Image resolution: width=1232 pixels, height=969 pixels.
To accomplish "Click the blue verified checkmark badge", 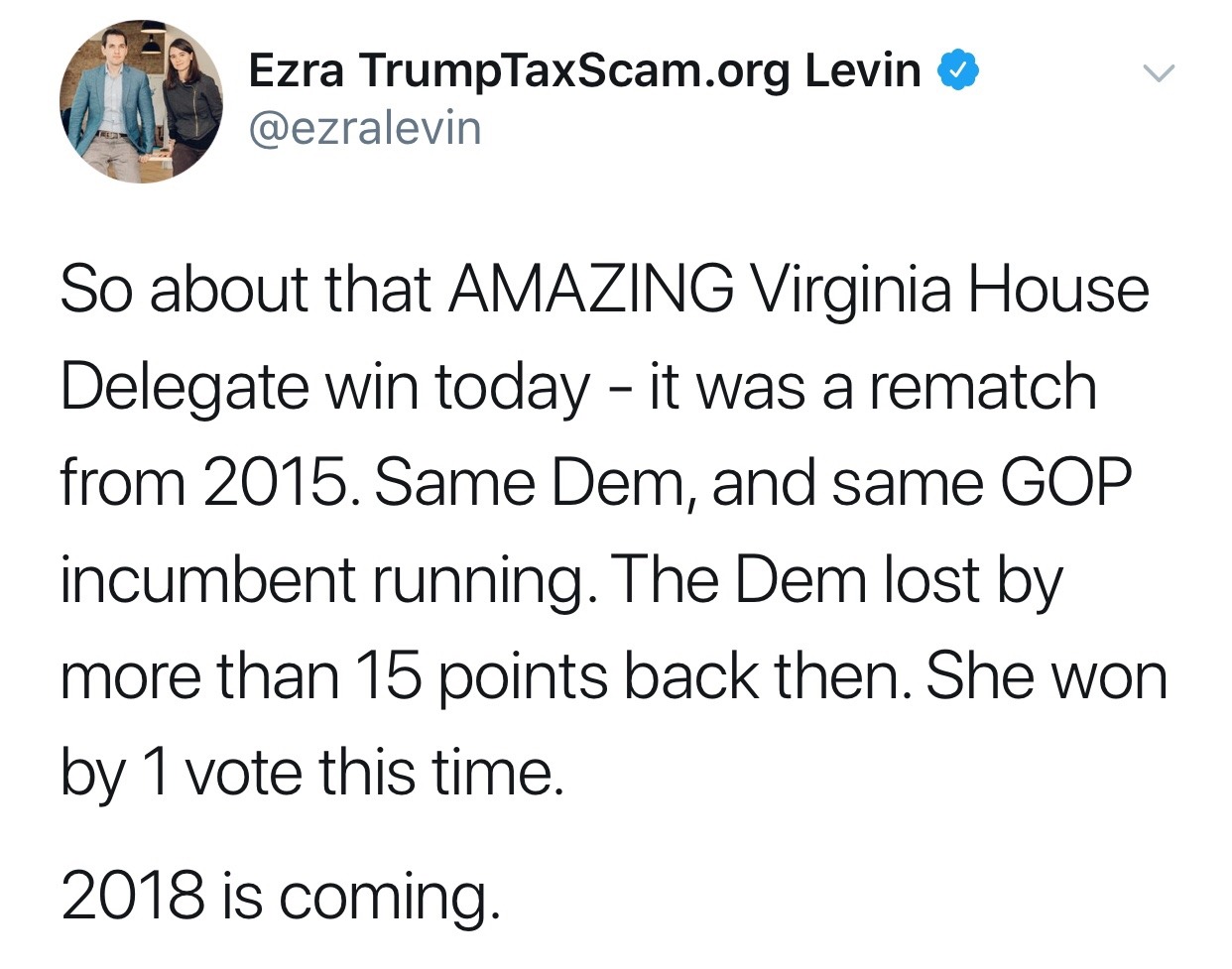I will (958, 70).
